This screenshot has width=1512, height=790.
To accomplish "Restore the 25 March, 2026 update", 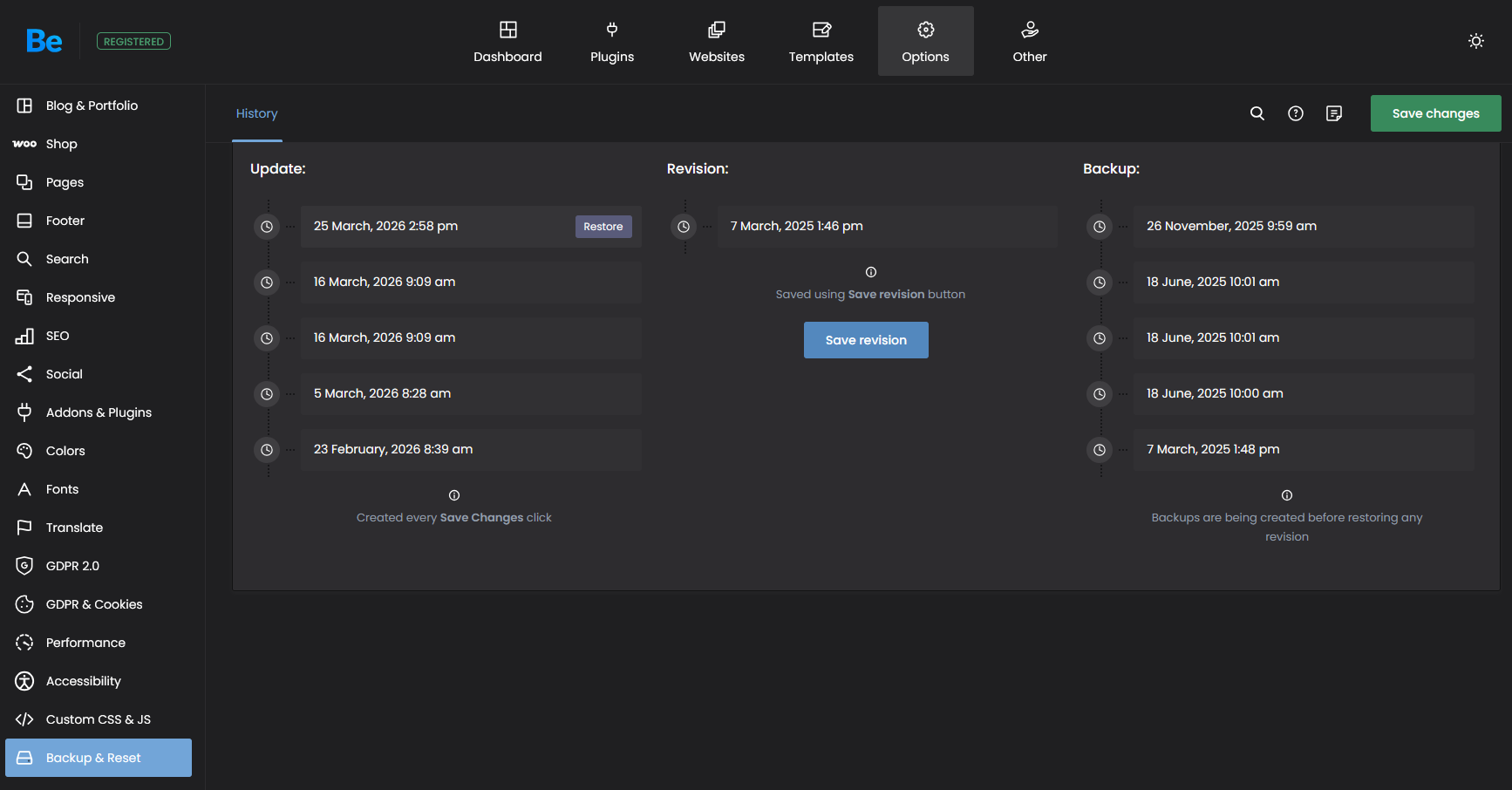I will point(603,227).
